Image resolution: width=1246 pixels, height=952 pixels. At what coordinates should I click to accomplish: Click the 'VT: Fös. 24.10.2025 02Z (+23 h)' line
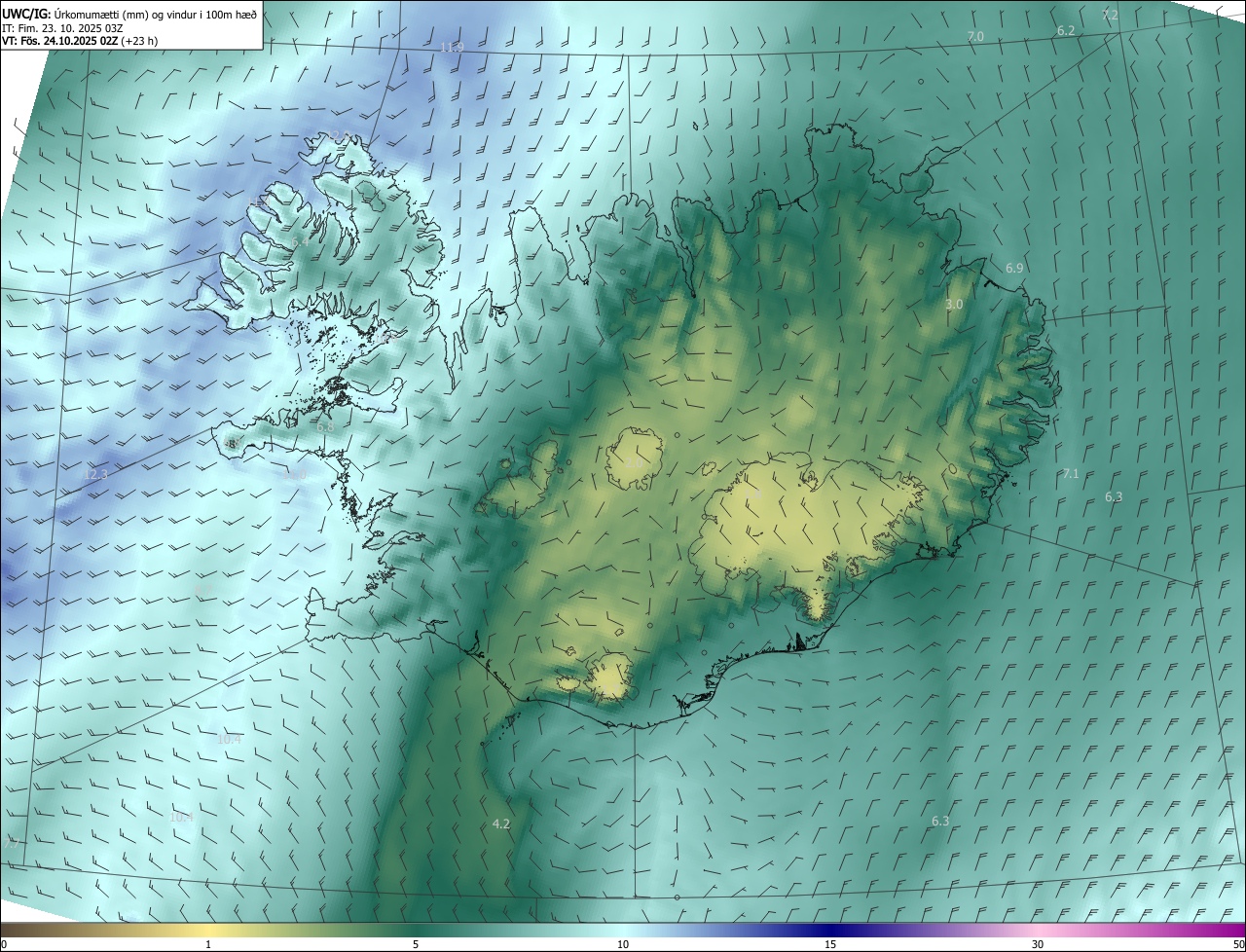click(x=80, y=41)
